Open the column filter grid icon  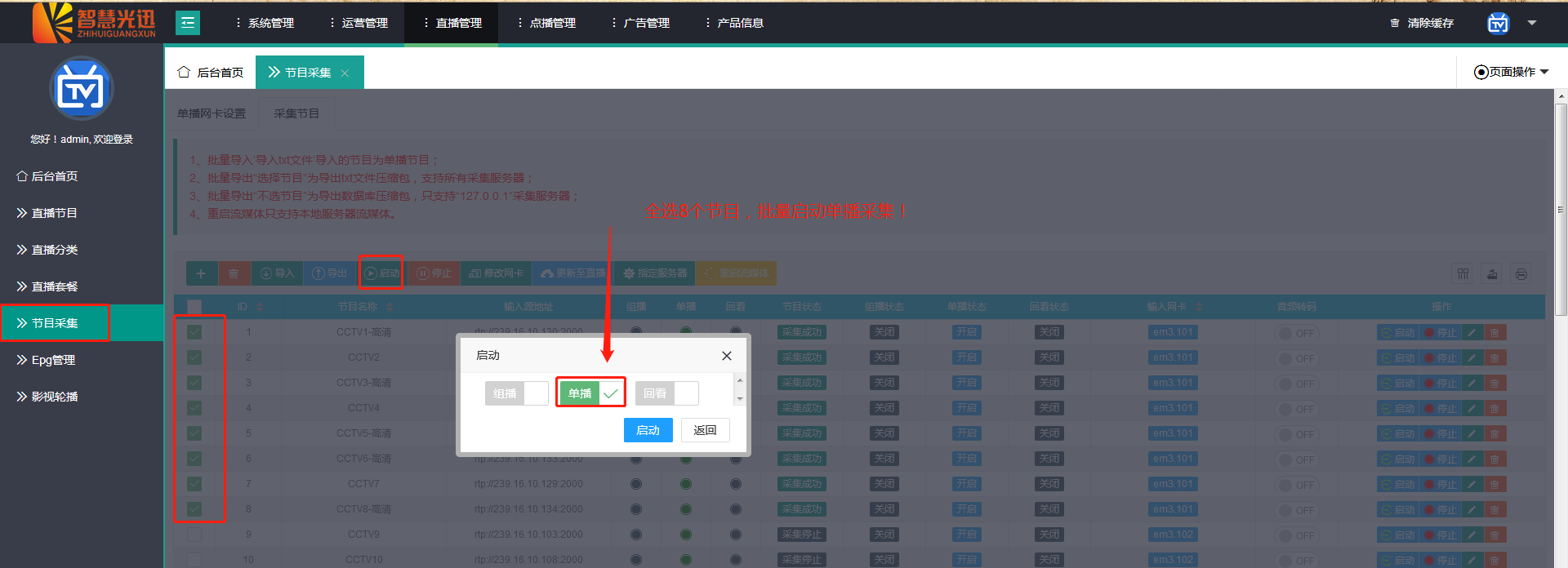click(1463, 274)
